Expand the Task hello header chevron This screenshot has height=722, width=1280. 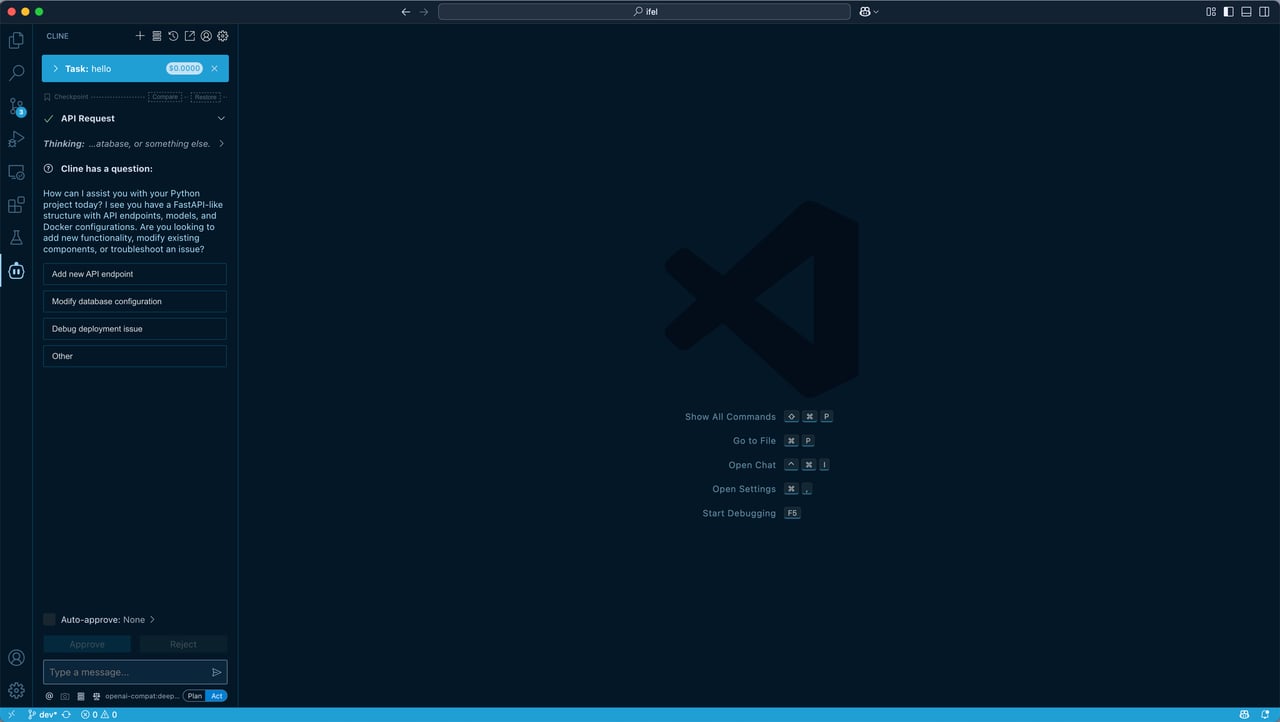coord(55,68)
